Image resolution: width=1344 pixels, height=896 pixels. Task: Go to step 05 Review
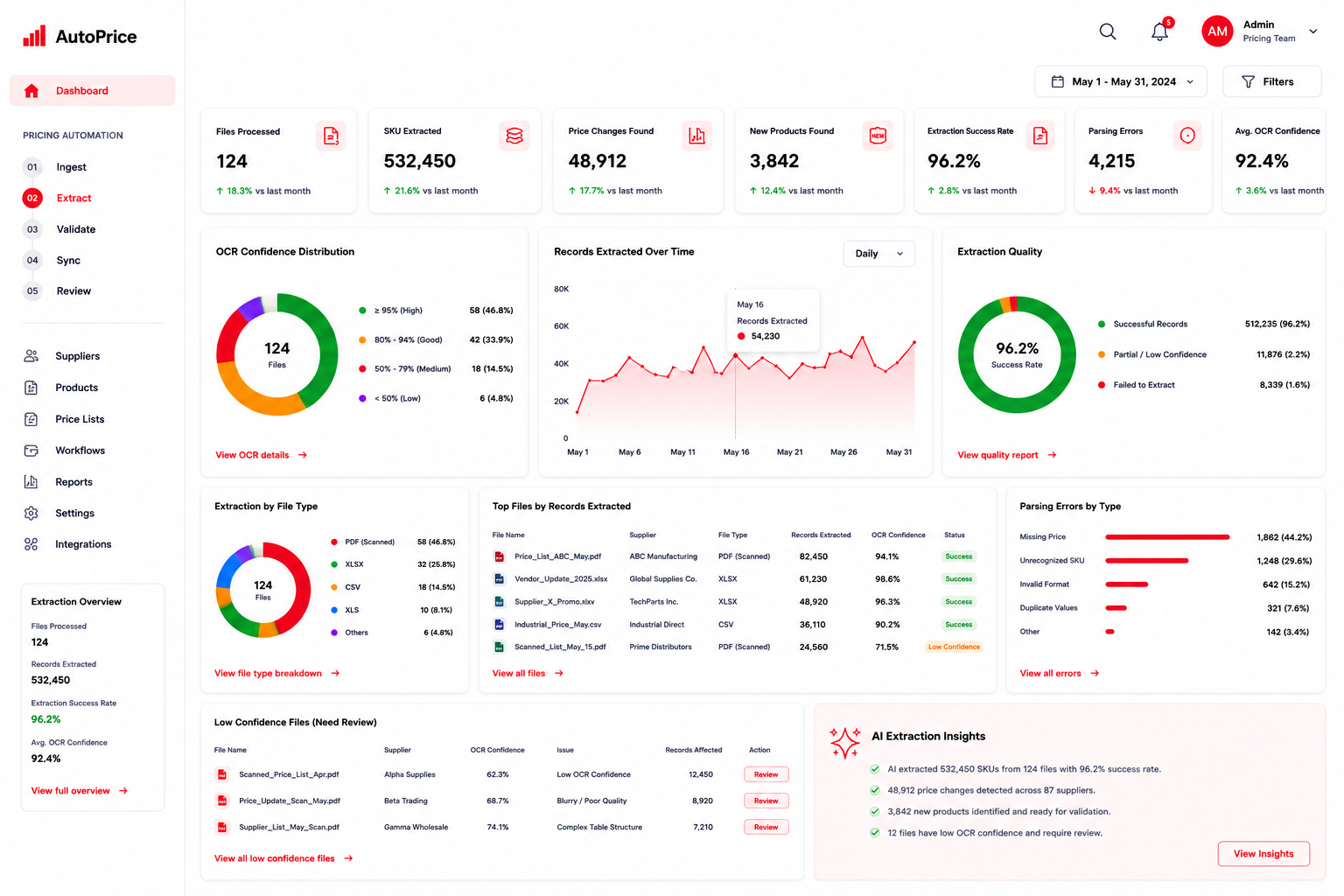(59, 291)
